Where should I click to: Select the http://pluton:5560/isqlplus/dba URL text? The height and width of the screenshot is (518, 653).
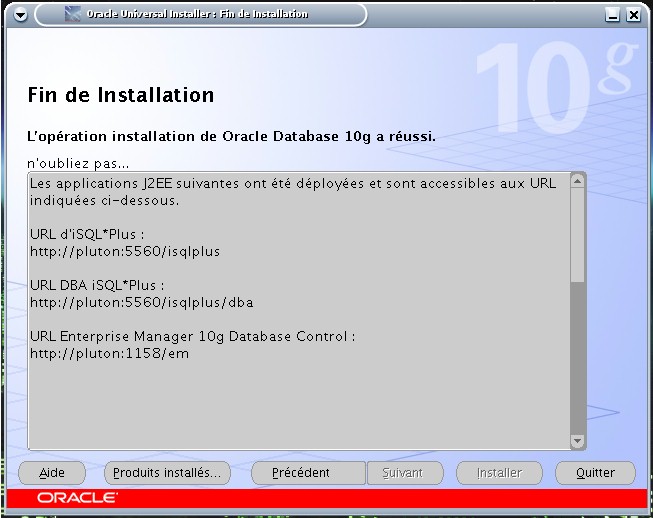(x=142, y=302)
